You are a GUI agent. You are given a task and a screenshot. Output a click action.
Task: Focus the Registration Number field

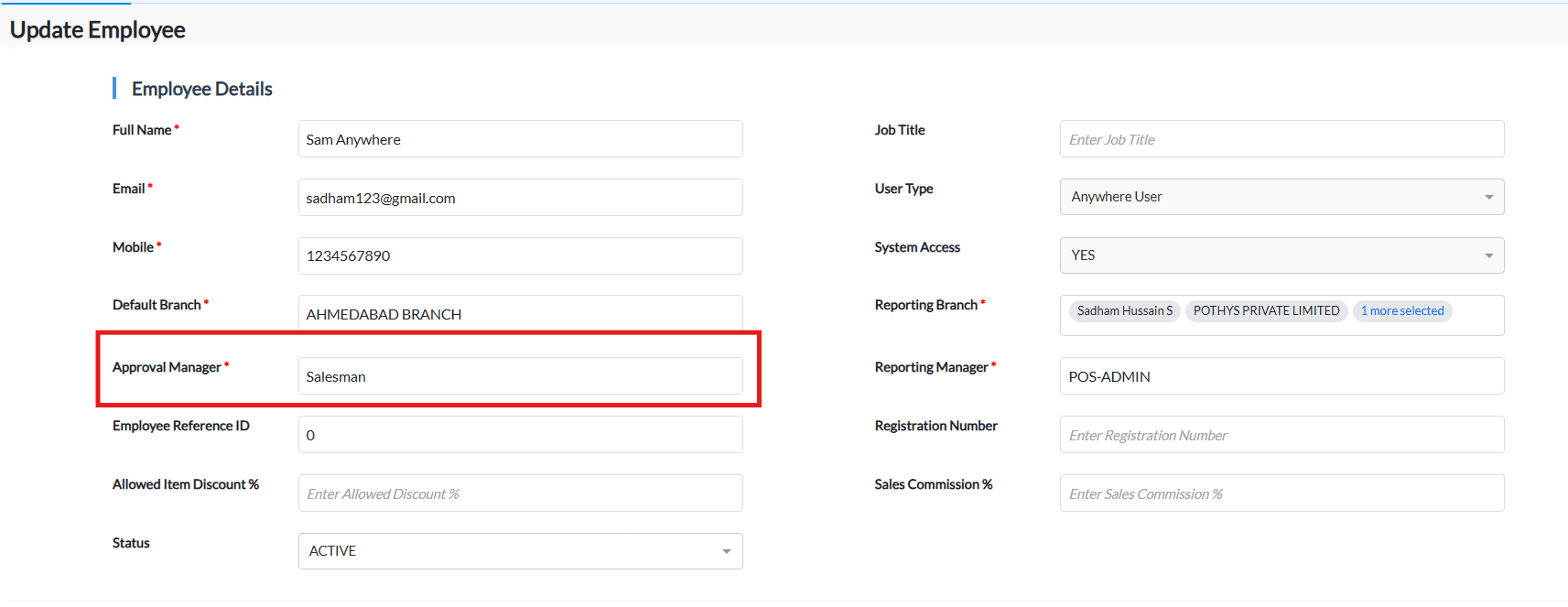1281,435
